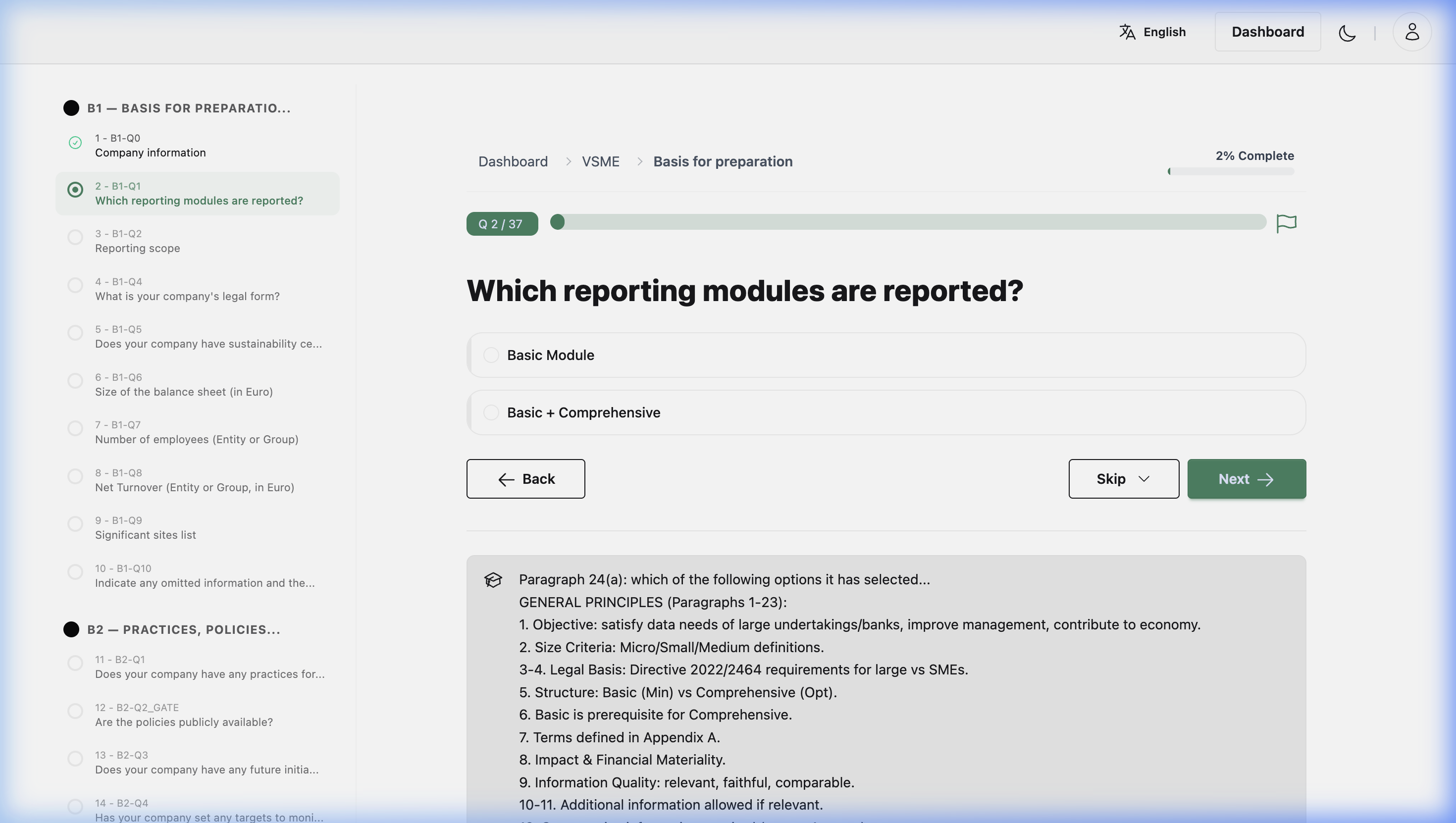
Task: Click the B1 section circle icon
Action: point(71,107)
